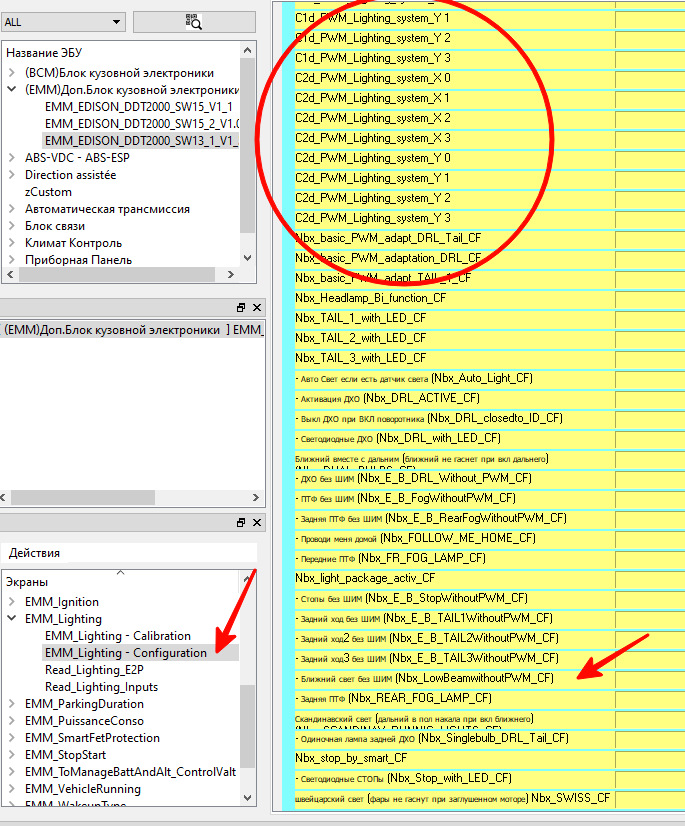Screen dimensions: 685x826
Task: Expand the EMM_Ignition screens group
Action: coord(12,602)
